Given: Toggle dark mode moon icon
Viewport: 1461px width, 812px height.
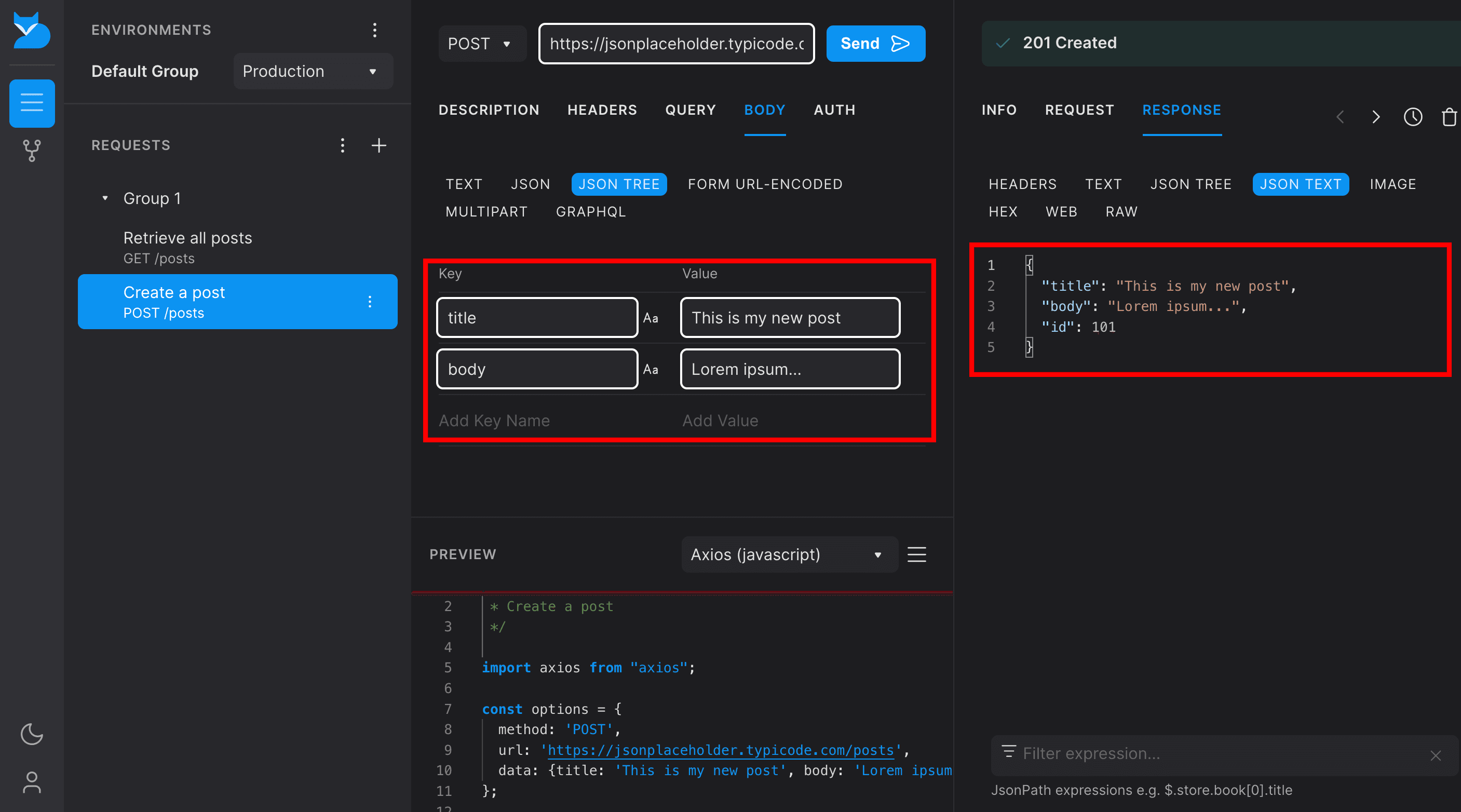Looking at the screenshot, I should (32, 734).
